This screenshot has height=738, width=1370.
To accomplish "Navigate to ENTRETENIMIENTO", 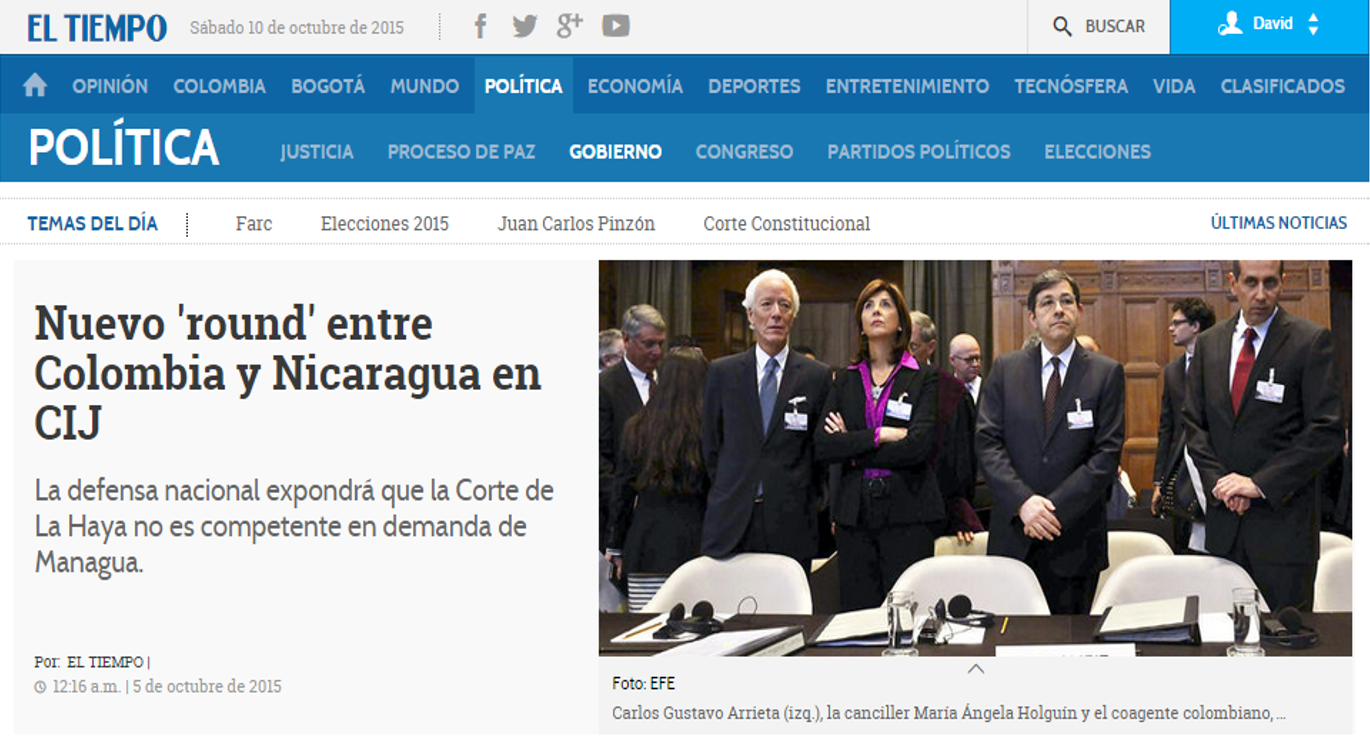I will pyautogui.click(x=907, y=86).
